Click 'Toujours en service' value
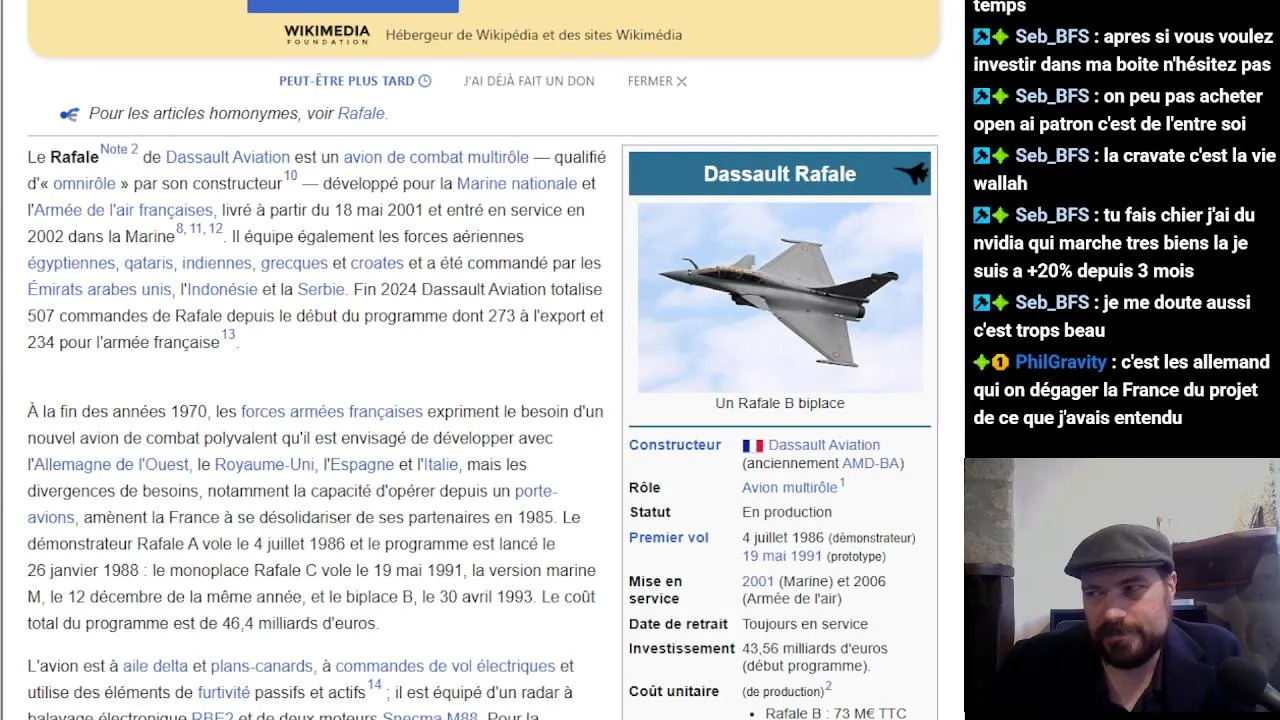 (x=805, y=624)
